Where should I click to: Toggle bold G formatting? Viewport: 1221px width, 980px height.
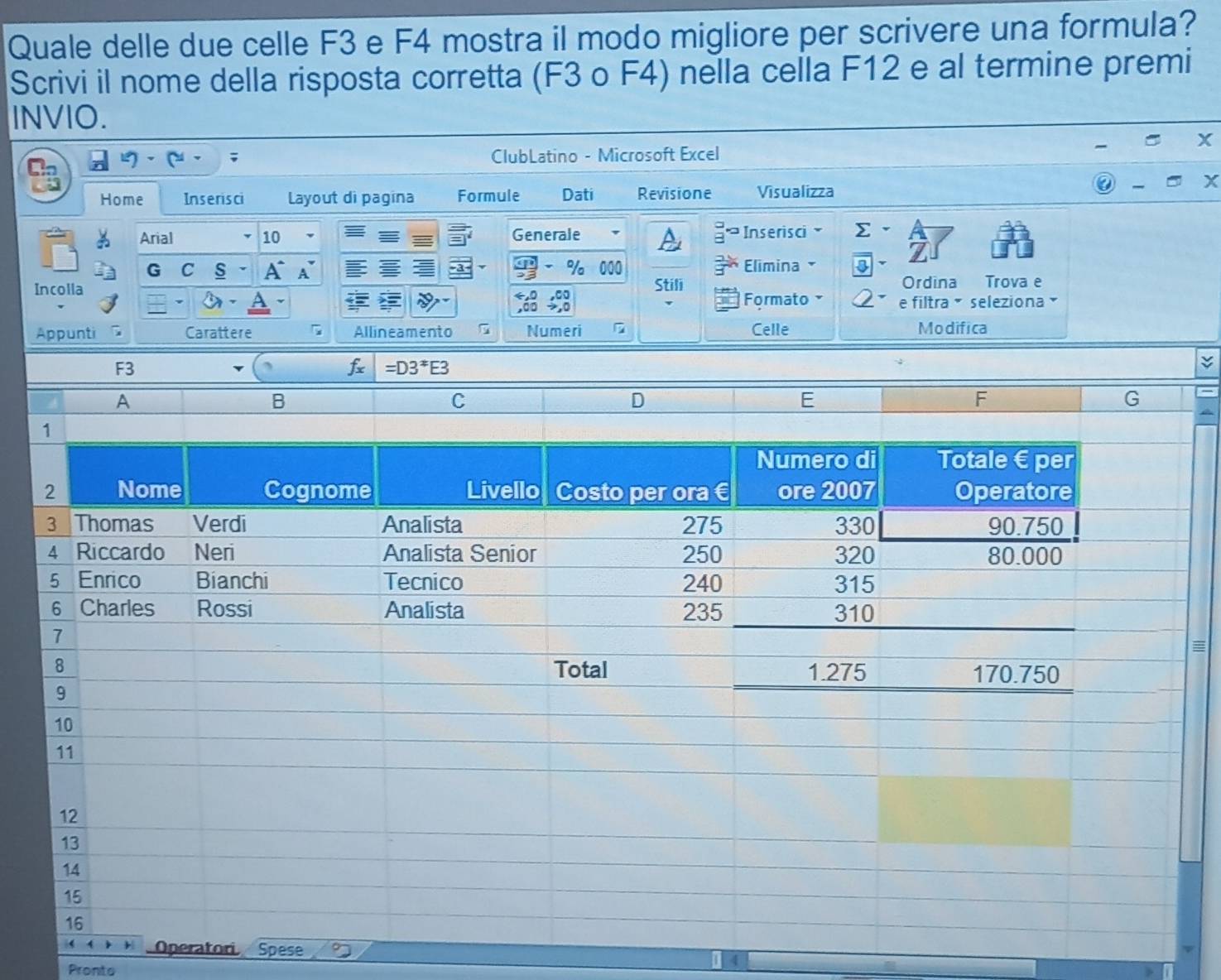coord(154,271)
